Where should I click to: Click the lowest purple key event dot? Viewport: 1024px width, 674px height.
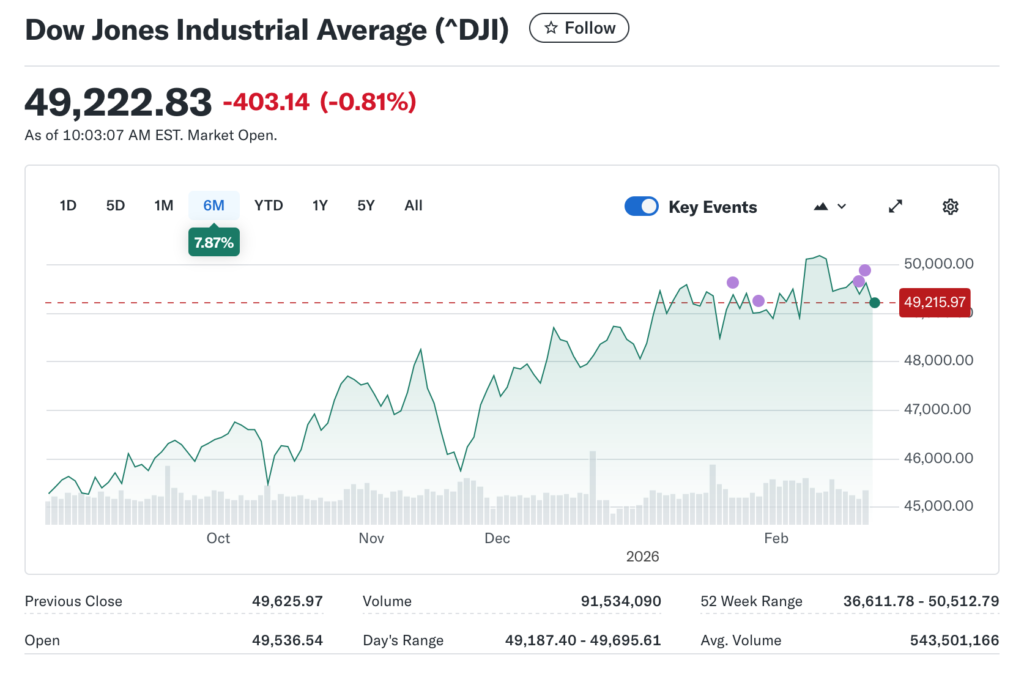(758, 301)
